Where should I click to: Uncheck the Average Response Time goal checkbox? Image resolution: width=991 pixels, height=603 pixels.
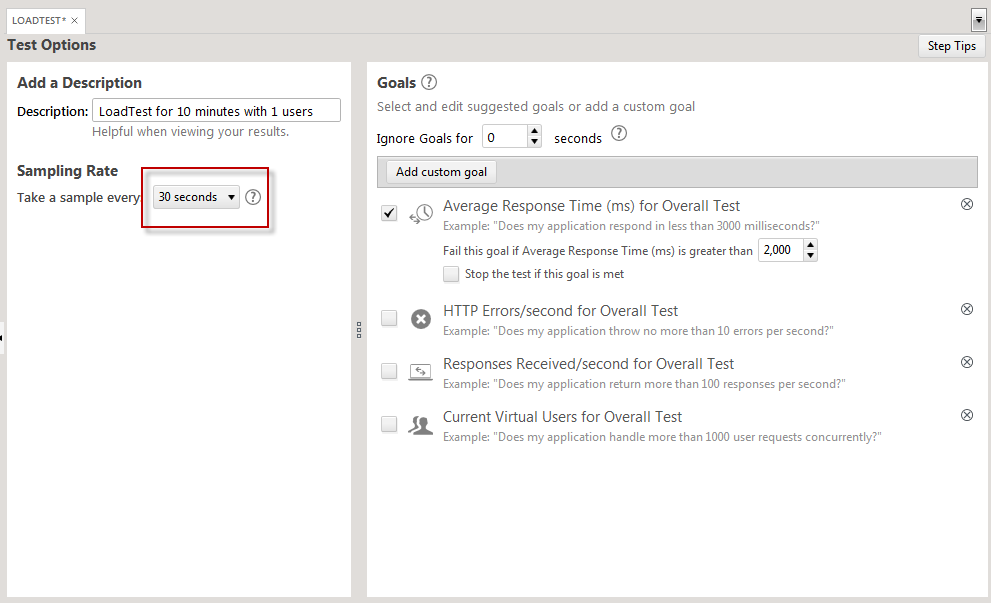coord(389,213)
